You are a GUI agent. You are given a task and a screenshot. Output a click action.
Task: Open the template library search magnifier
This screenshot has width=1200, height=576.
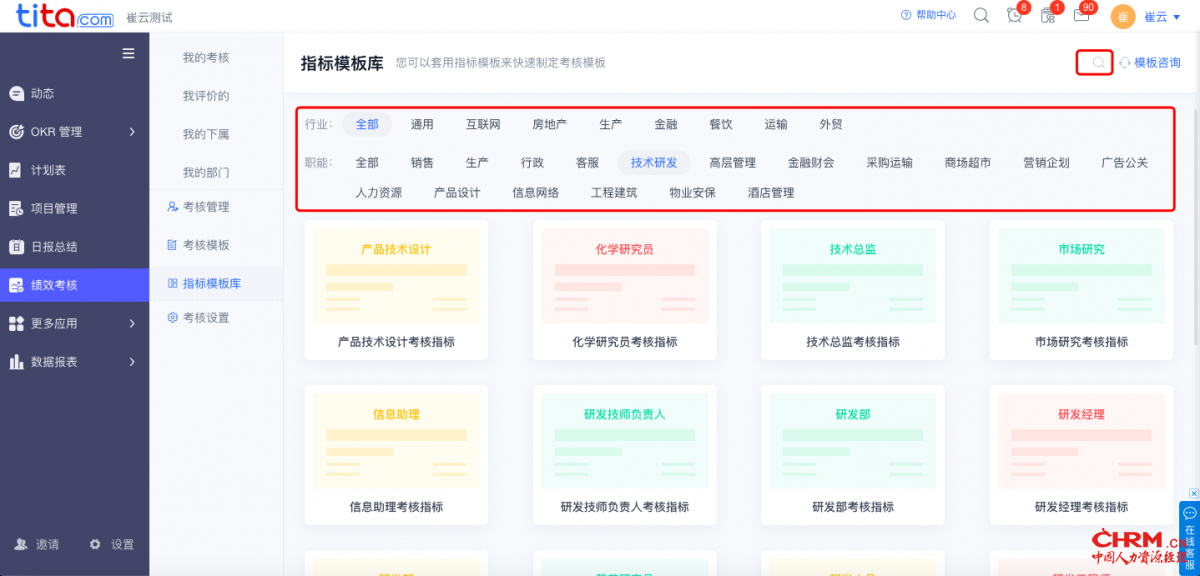(x=1098, y=63)
